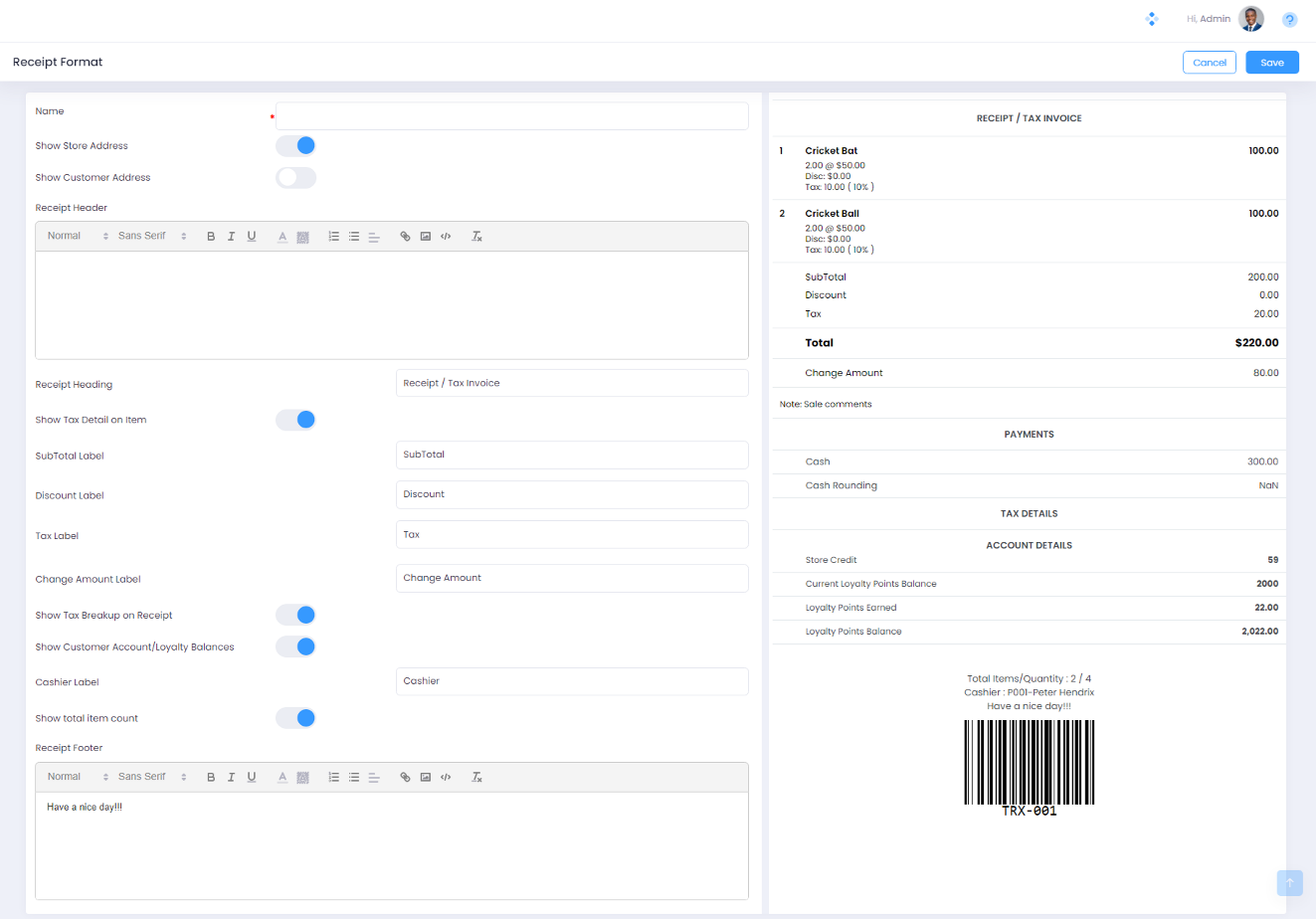Clear formatting in Receipt Footer toolbar
Viewport: 1316px width, 919px height.
click(x=476, y=778)
